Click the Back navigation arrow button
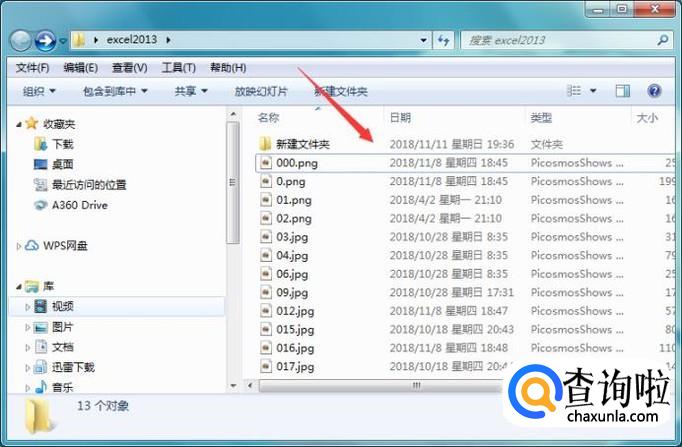Screen dimensions: 682x447 pyautogui.click(x=21, y=41)
